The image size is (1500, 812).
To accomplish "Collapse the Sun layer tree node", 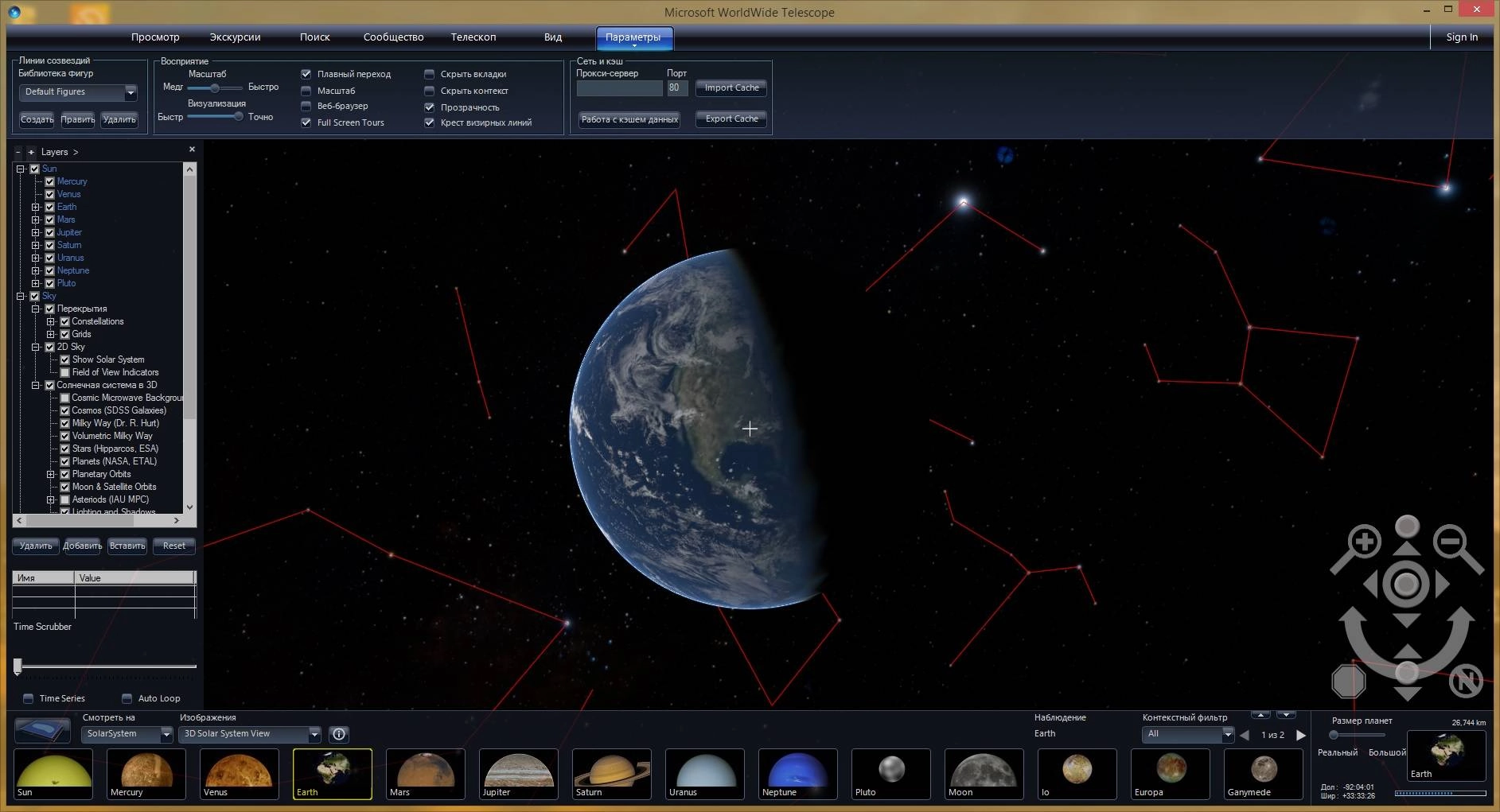I will click(21, 169).
